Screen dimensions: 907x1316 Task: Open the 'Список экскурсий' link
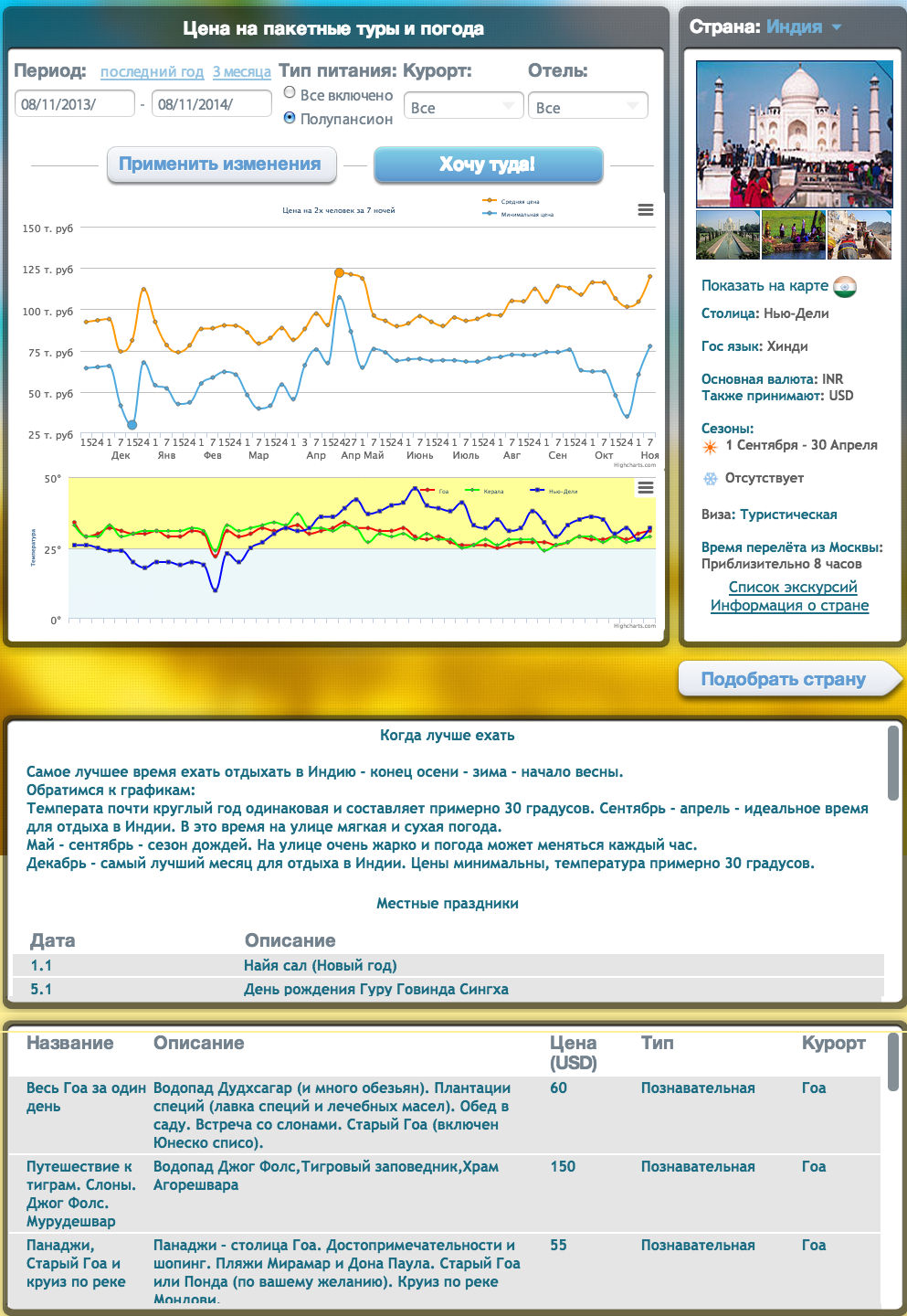point(793,587)
